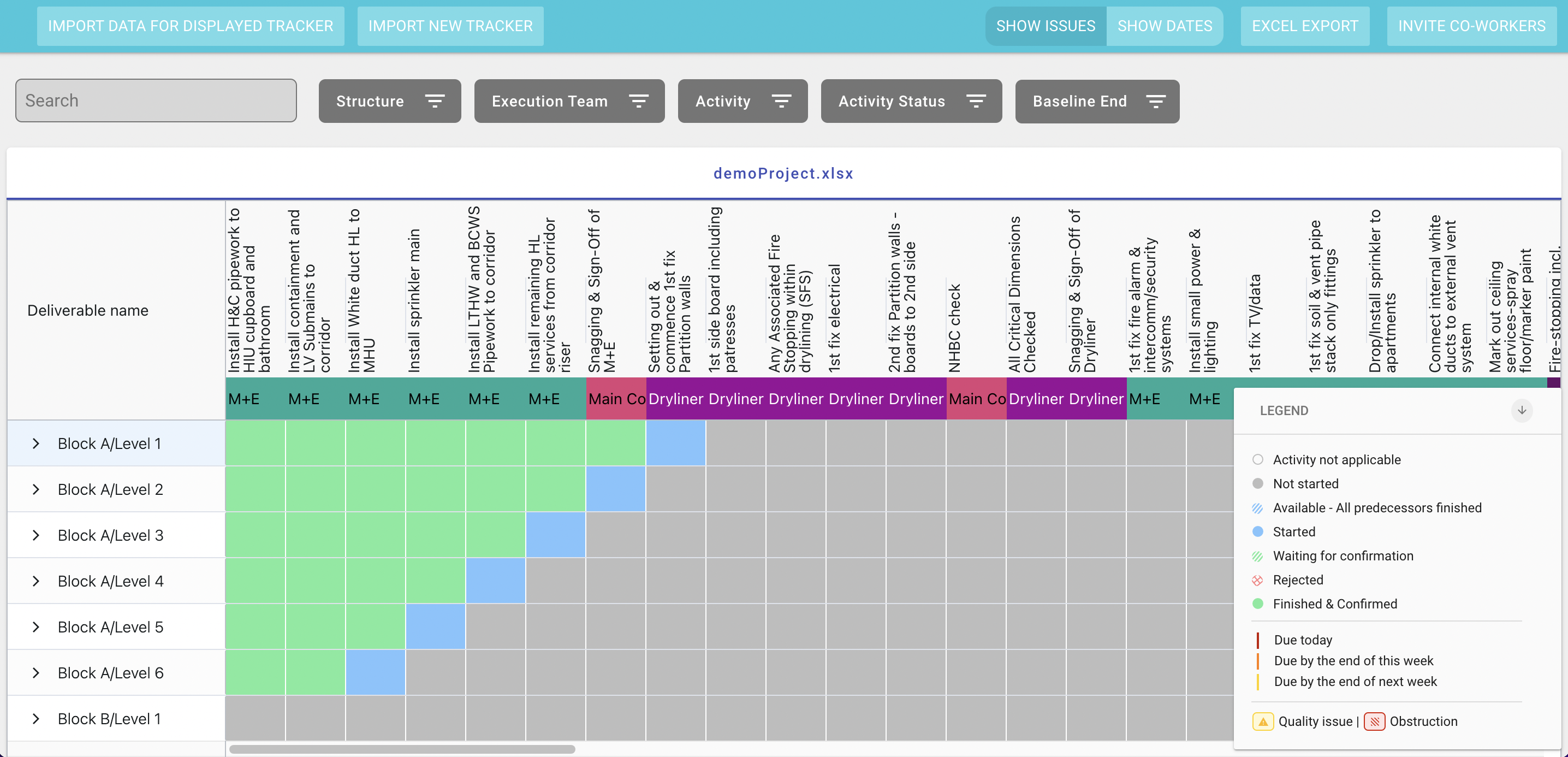Screen dimensions: 1568x757
Task: Open the Activity filter icon
Action: [782, 101]
